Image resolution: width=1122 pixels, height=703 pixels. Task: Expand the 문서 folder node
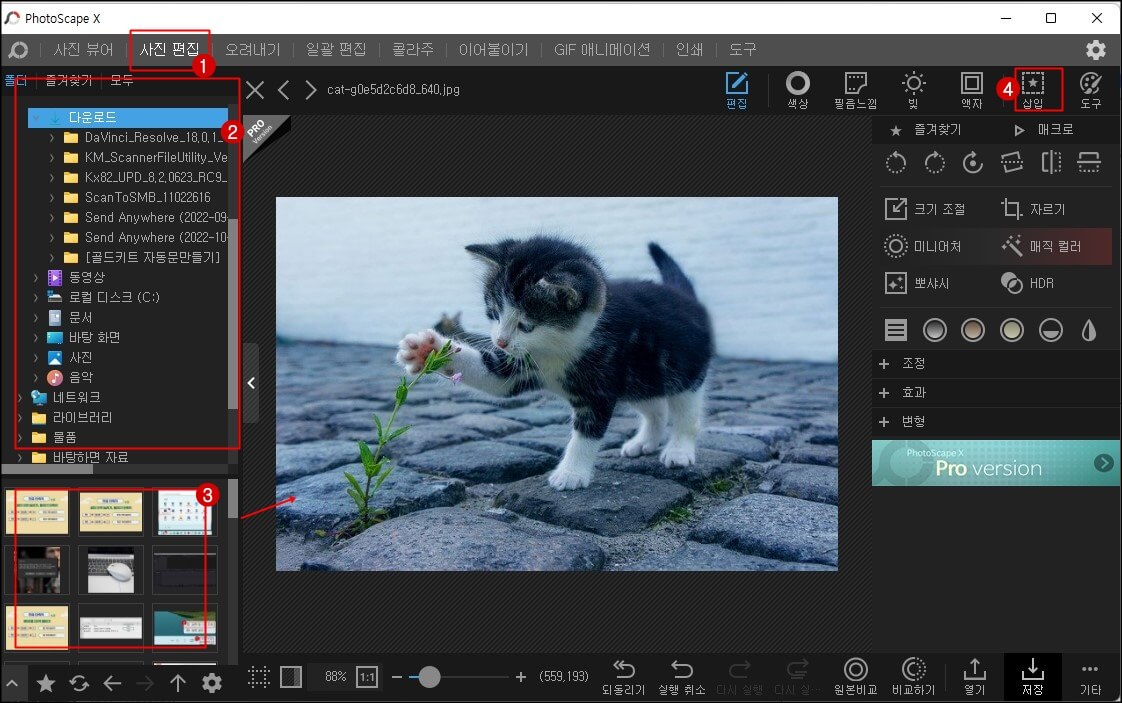tap(36, 317)
